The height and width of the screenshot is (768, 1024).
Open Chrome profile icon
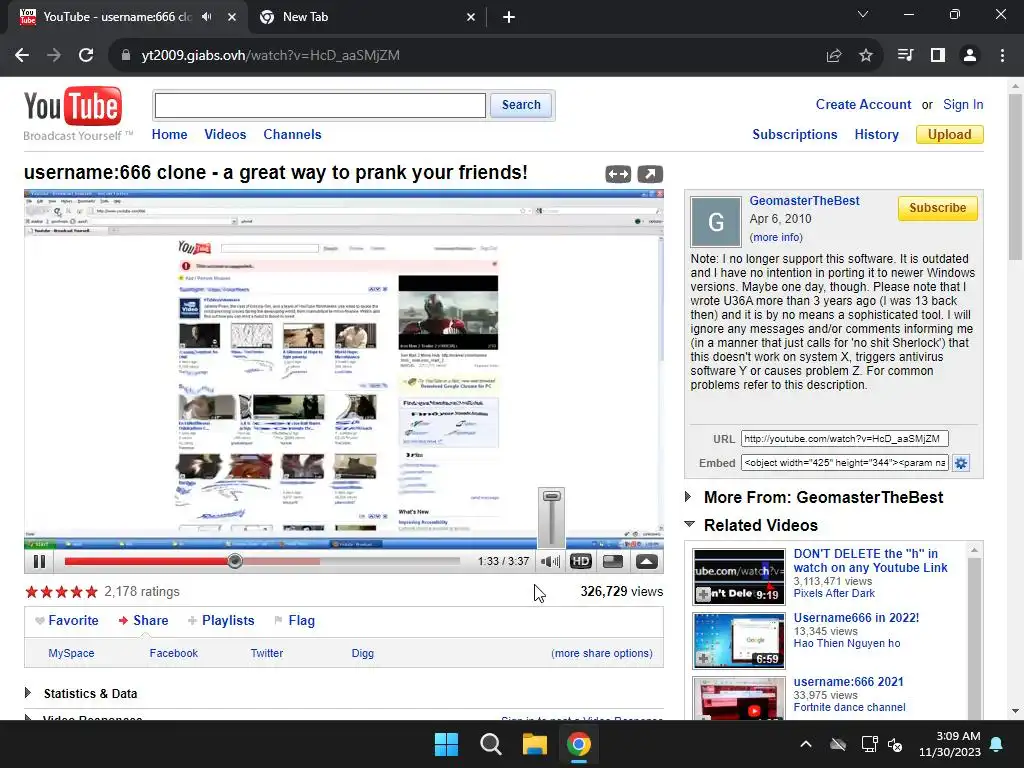tap(970, 55)
